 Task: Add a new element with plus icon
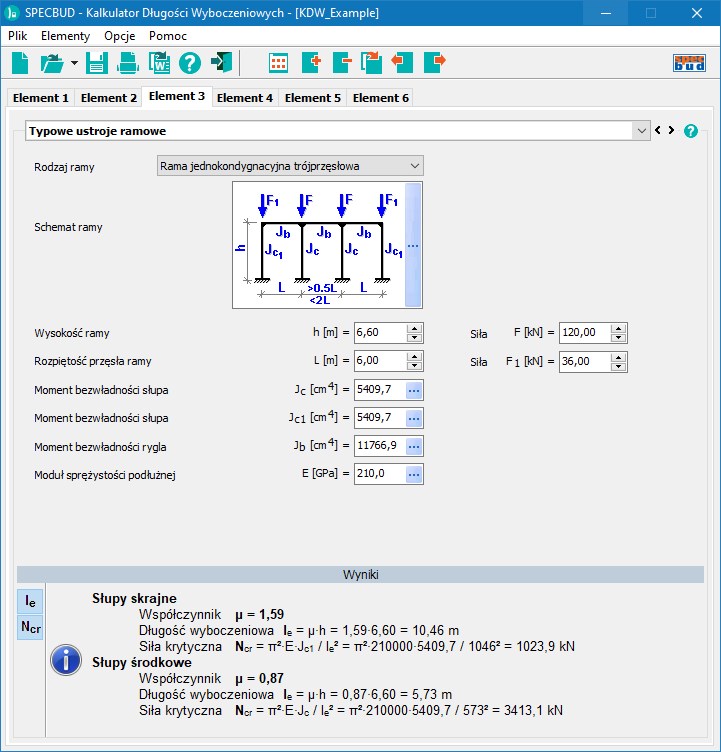click(x=310, y=63)
